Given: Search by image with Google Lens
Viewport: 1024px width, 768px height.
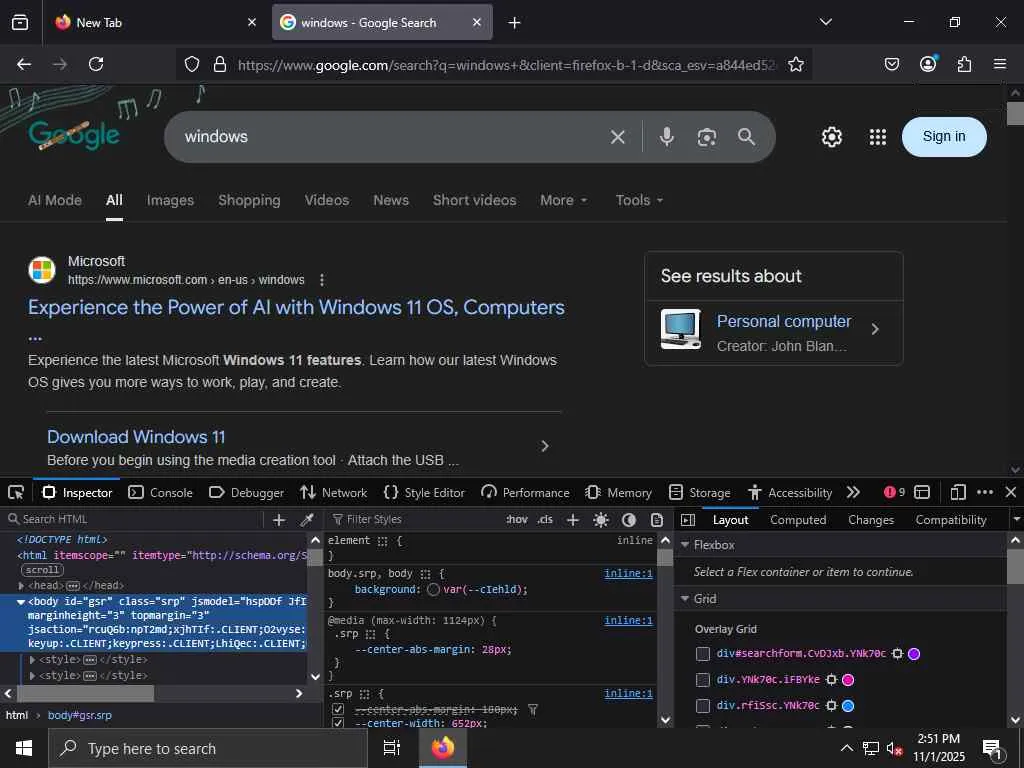Looking at the screenshot, I should pyautogui.click(x=707, y=137).
